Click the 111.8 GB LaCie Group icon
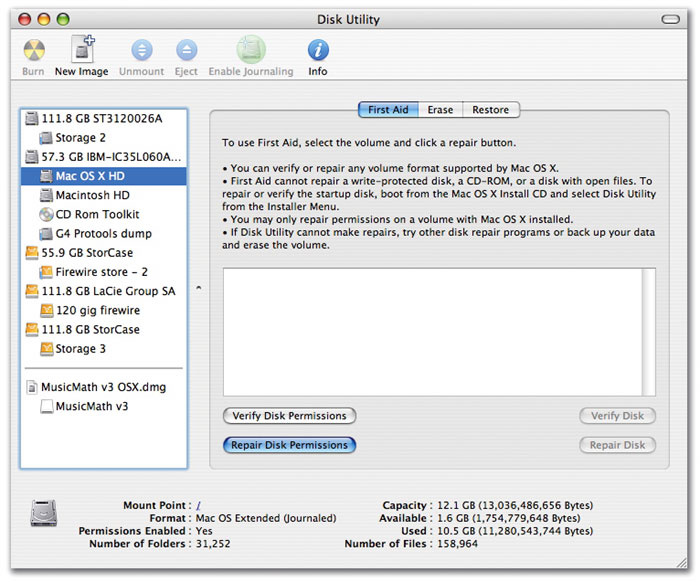Screen dimensions: 700x582 [x=32, y=291]
